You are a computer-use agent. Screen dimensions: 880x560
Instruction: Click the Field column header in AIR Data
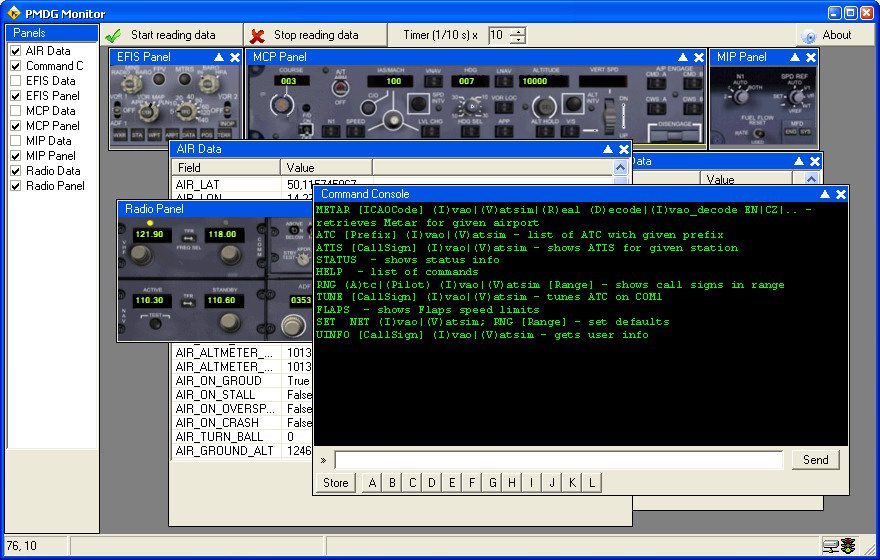226,168
